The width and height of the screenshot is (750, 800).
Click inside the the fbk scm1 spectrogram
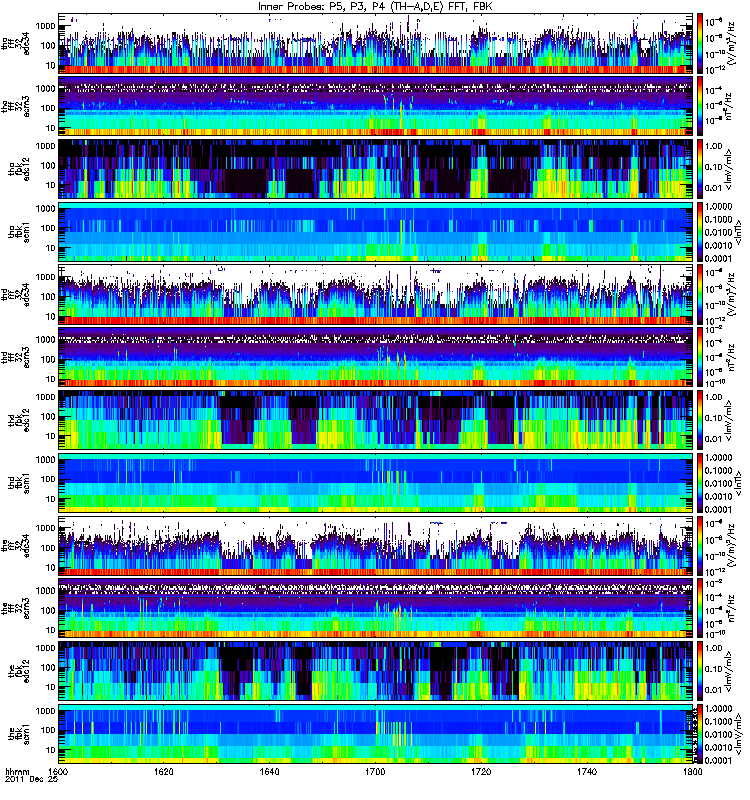click(x=375, y=734)
